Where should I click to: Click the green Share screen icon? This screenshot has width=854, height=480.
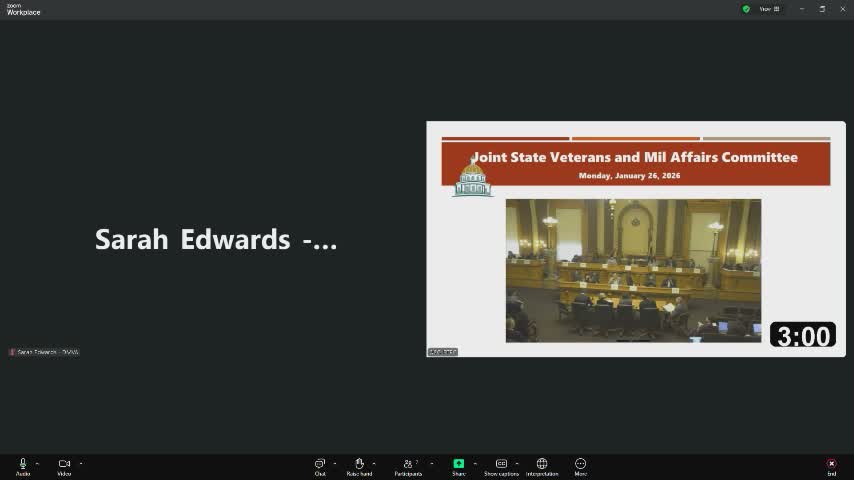[458, 464]
